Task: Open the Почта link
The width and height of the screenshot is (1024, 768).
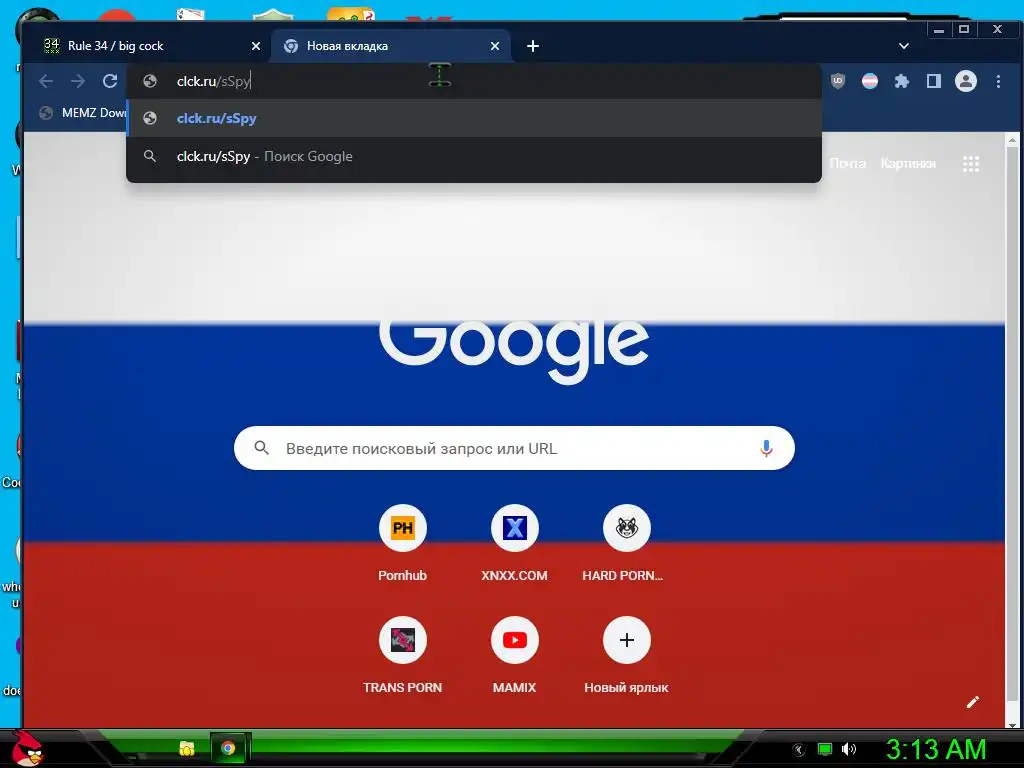Action: 847,163
